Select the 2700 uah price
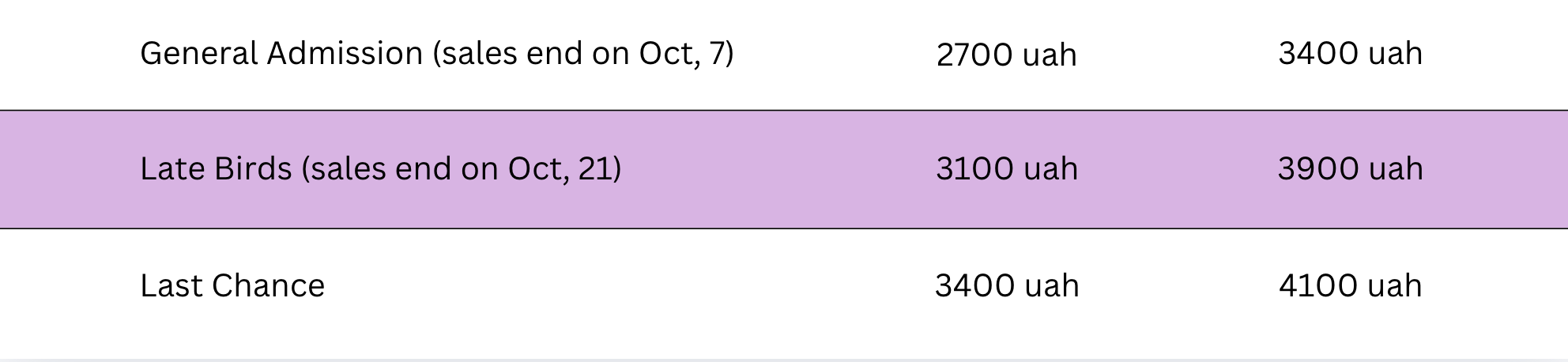This screenshot has width=1568, height=362. point(1006,55)
